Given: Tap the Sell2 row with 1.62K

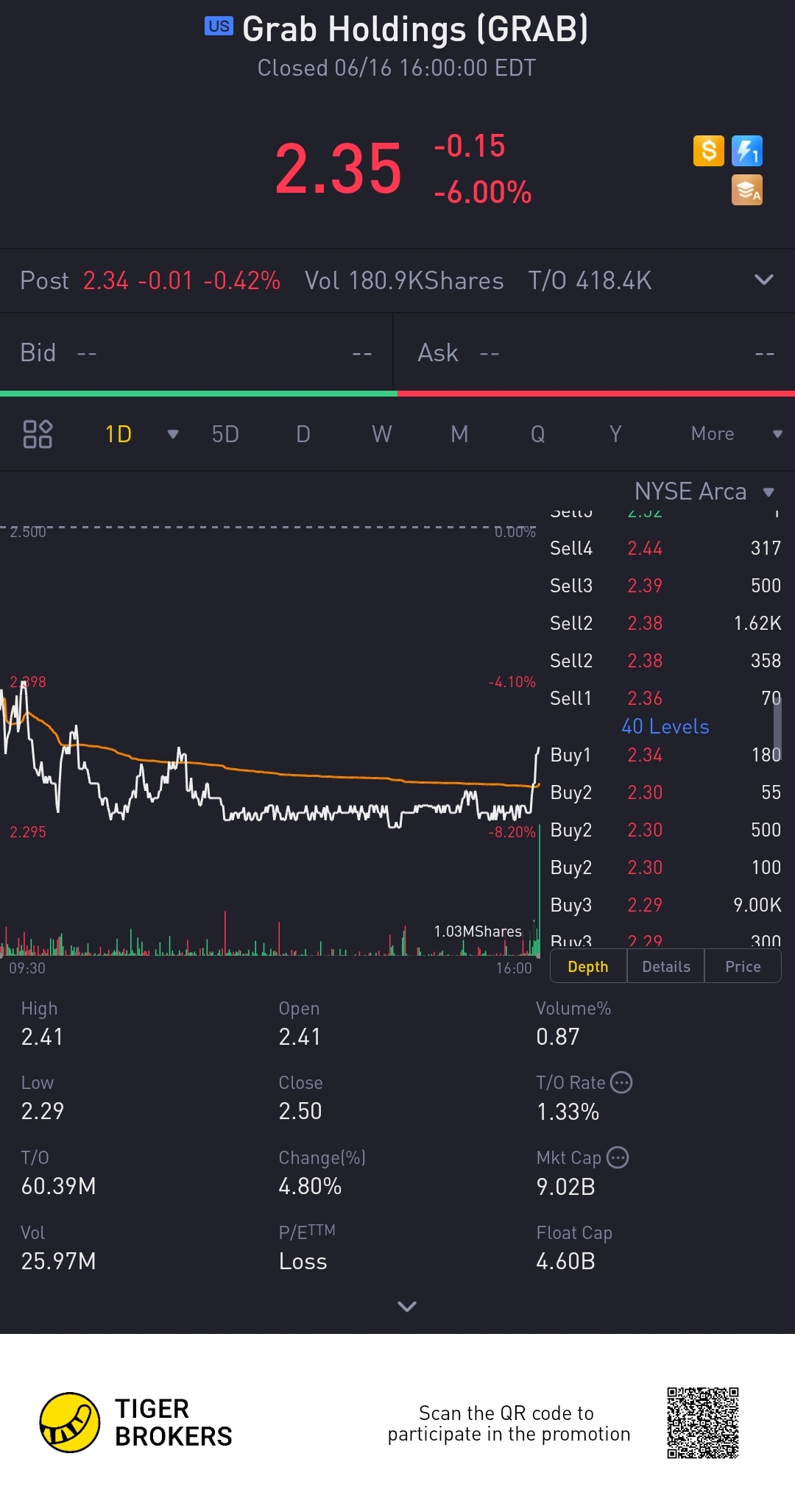Looking at the screenshot, I should (665, 623).
